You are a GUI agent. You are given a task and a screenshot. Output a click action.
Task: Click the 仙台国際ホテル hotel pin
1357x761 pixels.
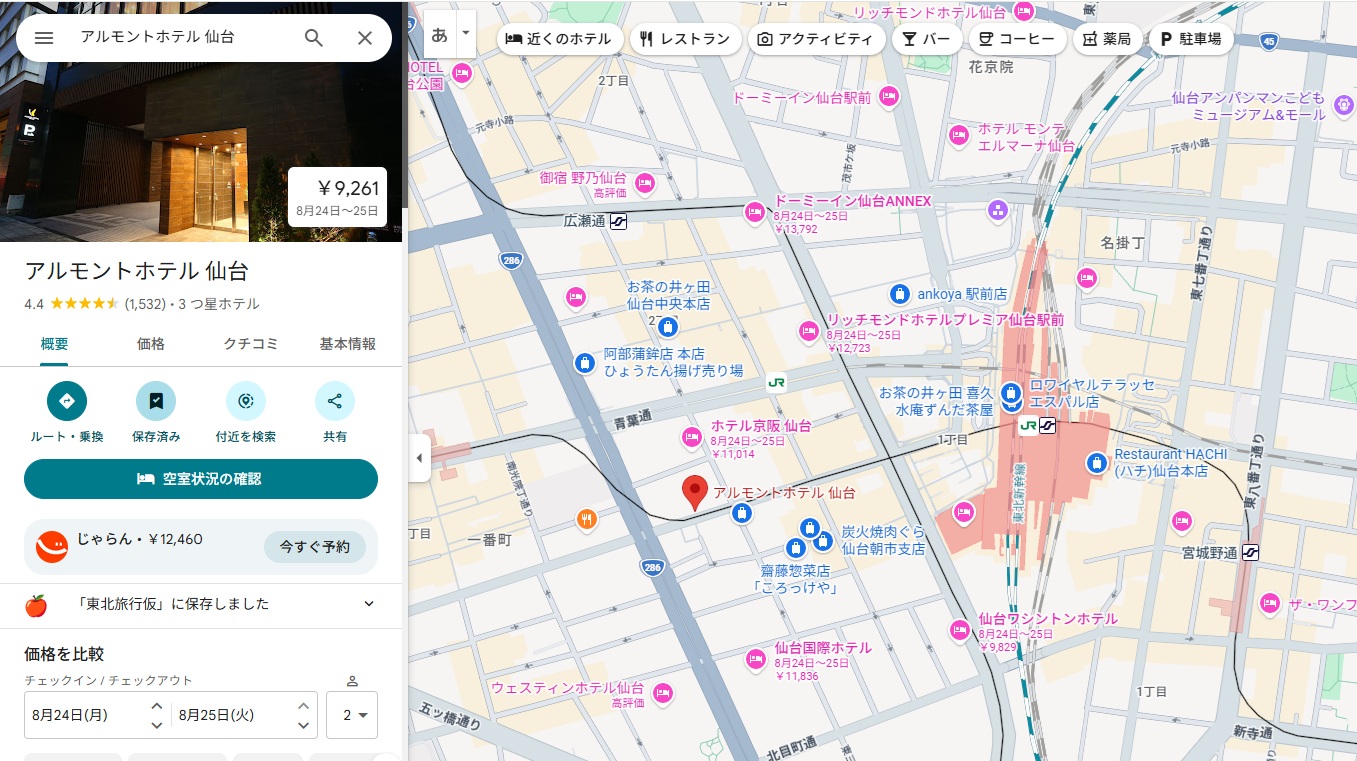(x=756, y=659)
